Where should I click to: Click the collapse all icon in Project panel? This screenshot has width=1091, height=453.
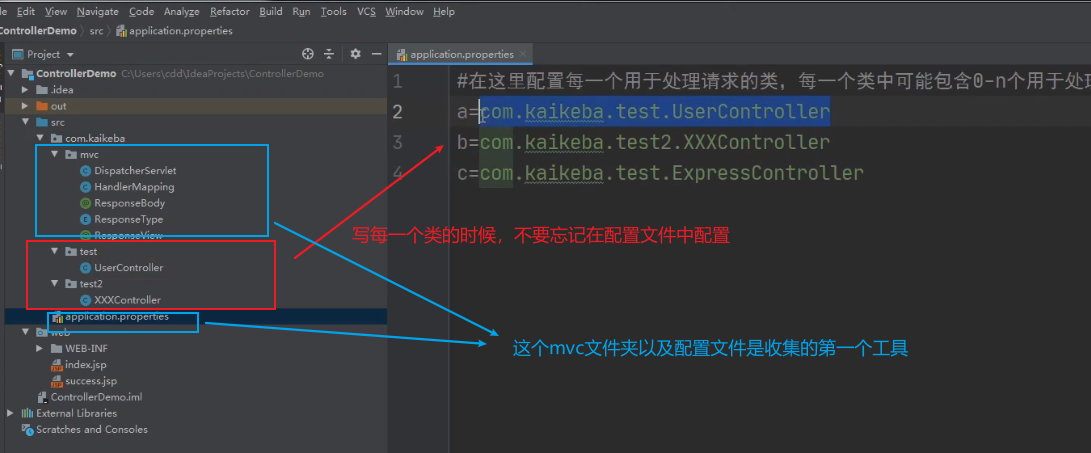tap(329, 54)
